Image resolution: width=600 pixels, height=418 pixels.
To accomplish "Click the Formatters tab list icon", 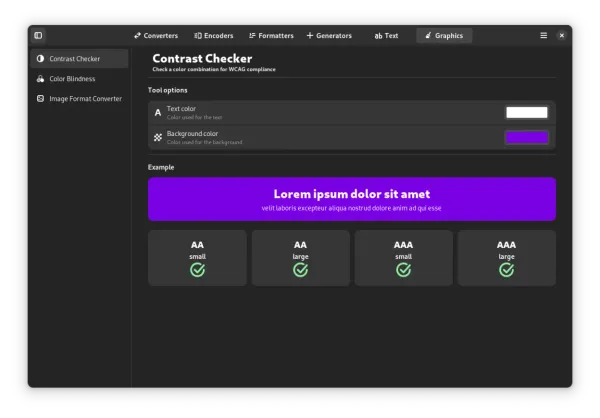I will pos(252,36).
